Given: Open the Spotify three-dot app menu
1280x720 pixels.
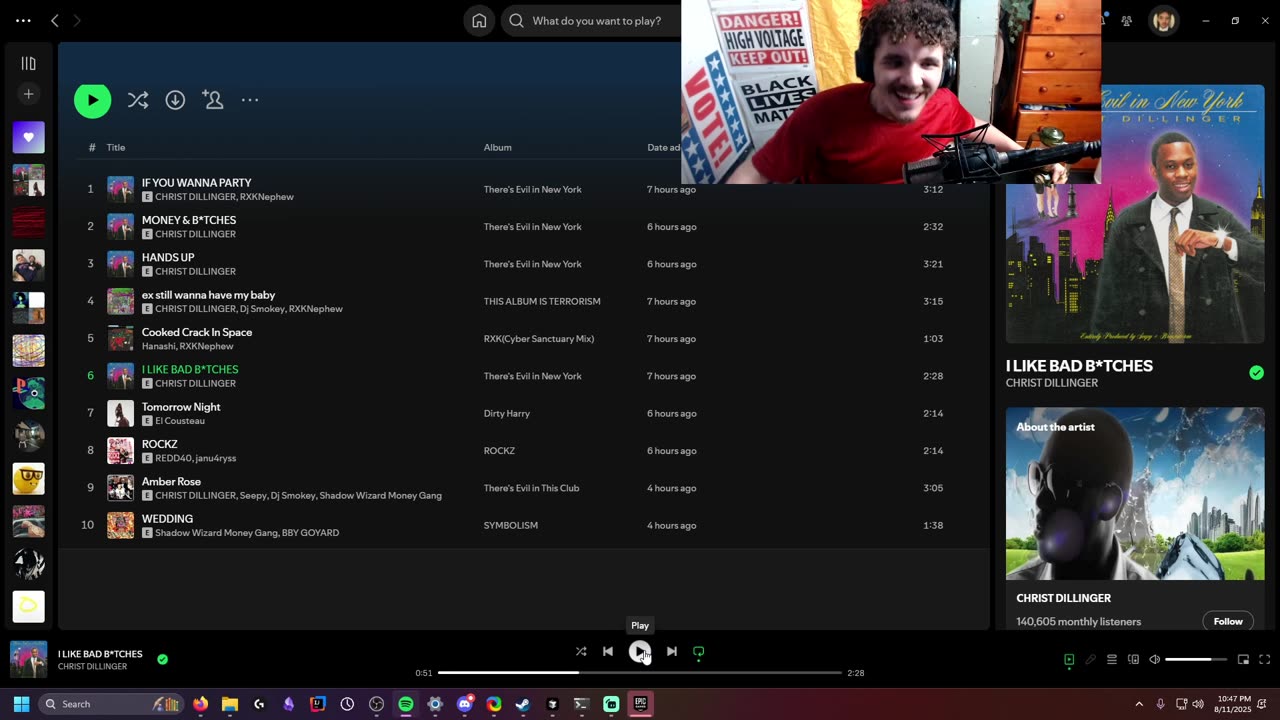Looking at the screenshot, I should (x=23, y=21).
